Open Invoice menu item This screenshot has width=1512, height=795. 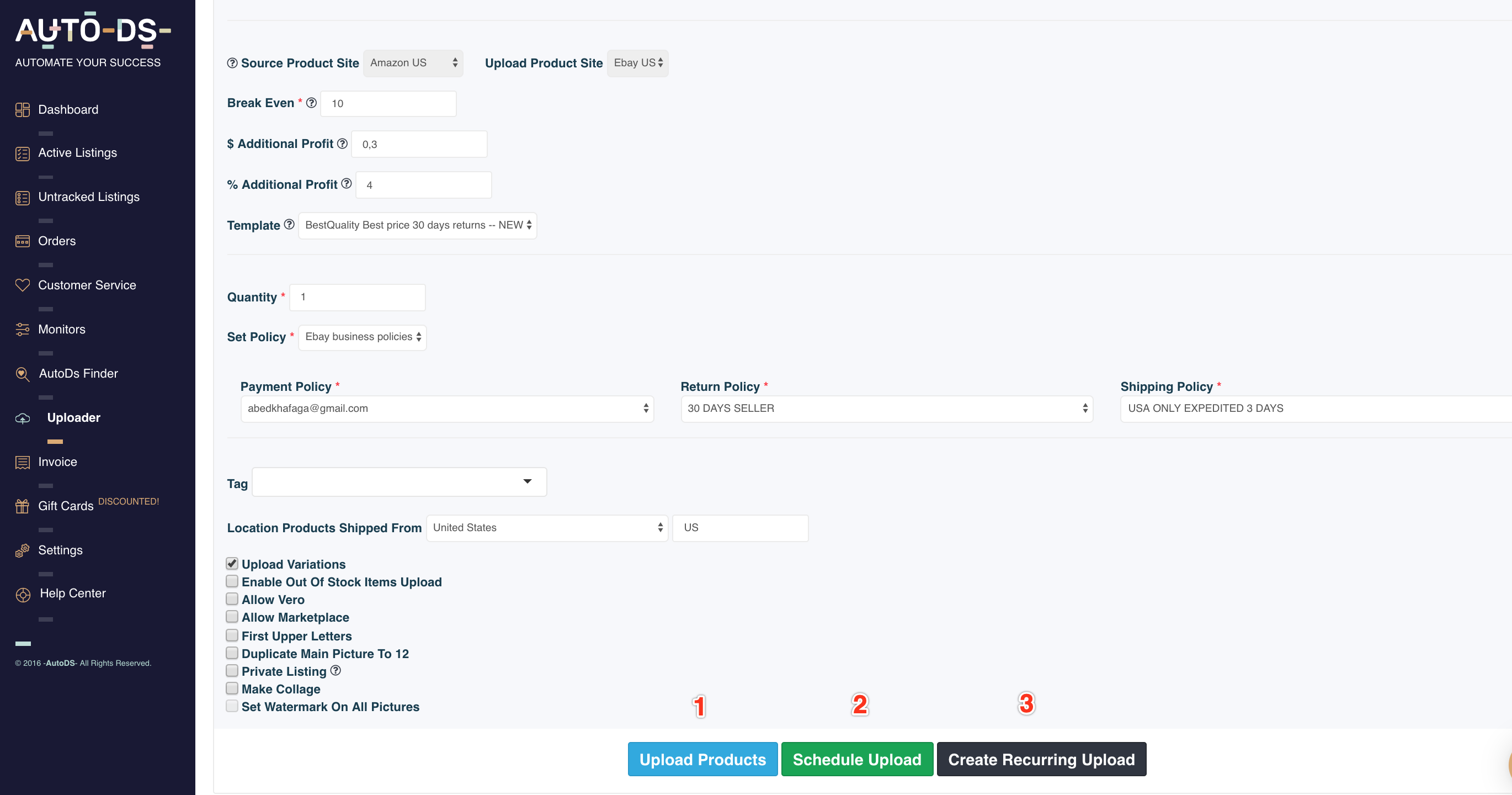point(57,462)
